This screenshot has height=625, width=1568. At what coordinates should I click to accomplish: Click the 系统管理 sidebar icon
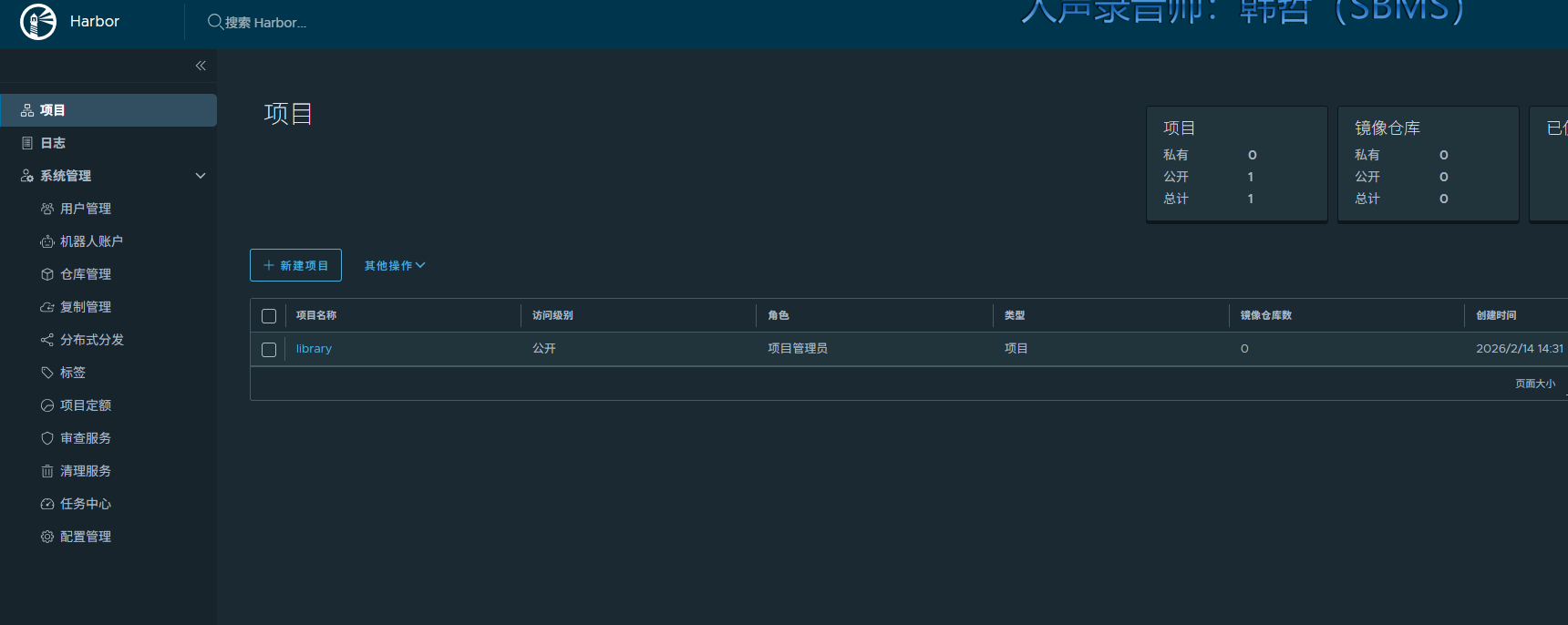(x=27, y=176)
